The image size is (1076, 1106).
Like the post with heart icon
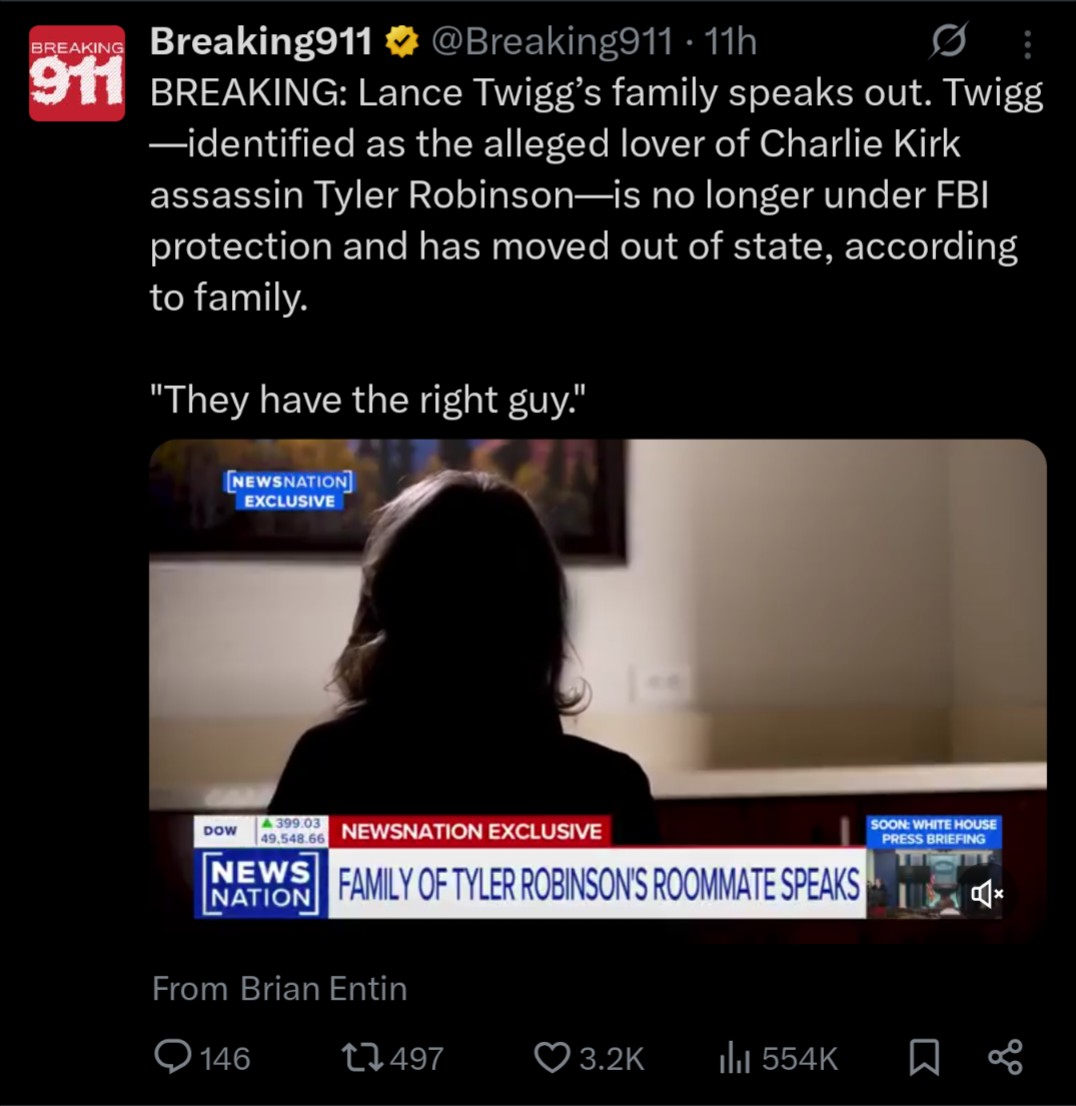point(552,1058)
